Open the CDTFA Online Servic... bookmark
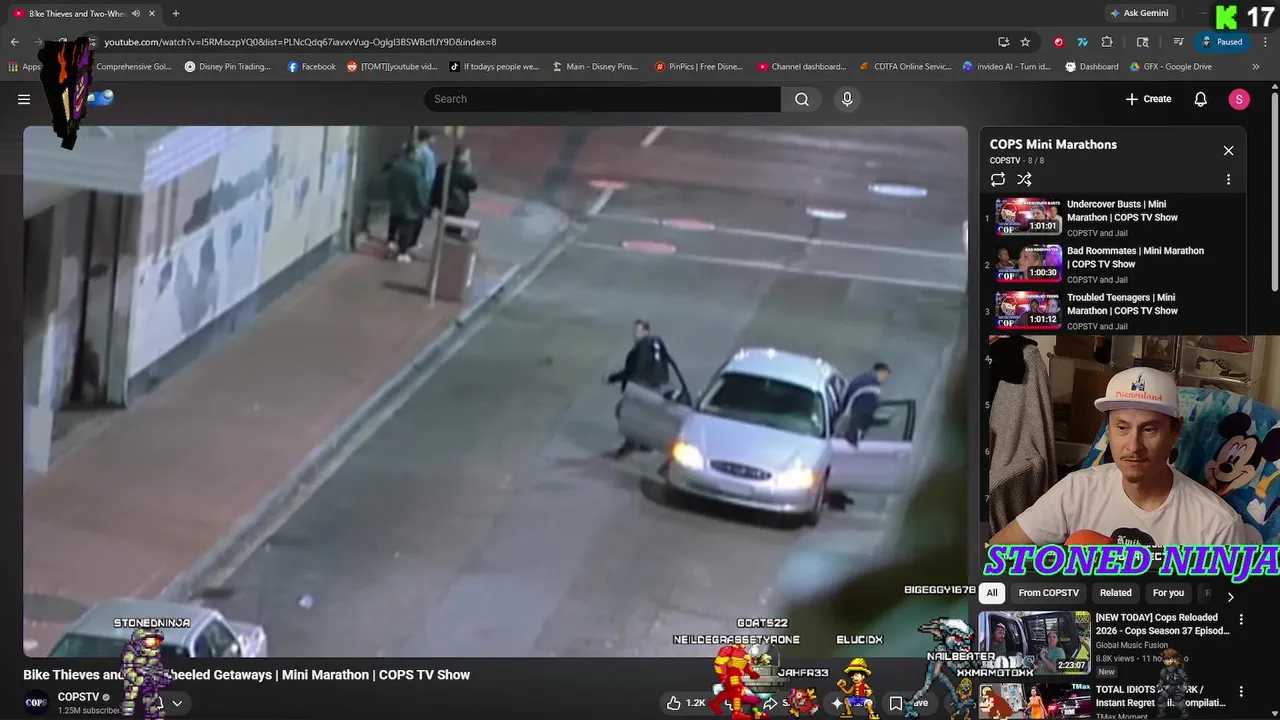 tap(906, 67)
